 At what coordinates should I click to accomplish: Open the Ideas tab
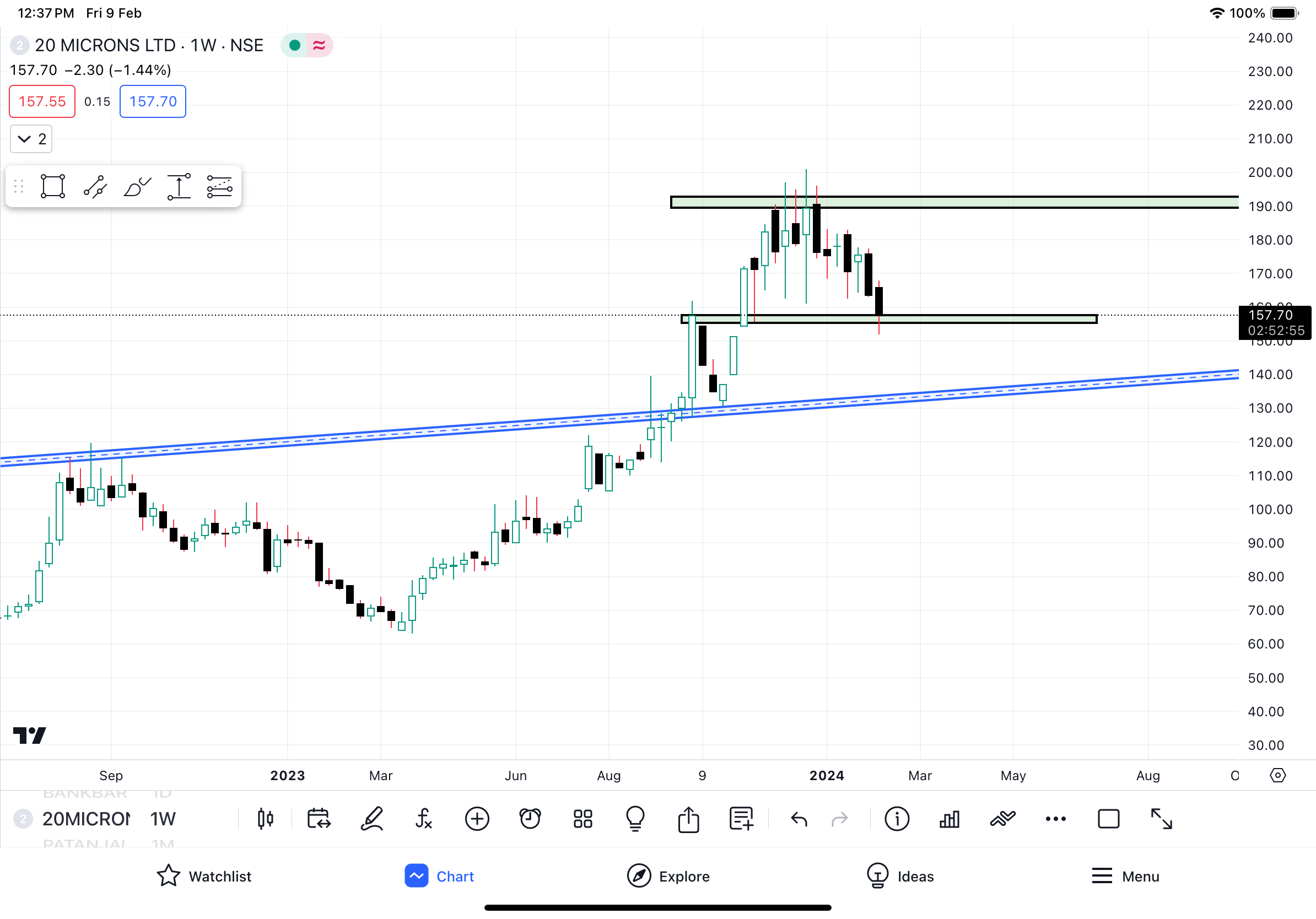[900, 876]
